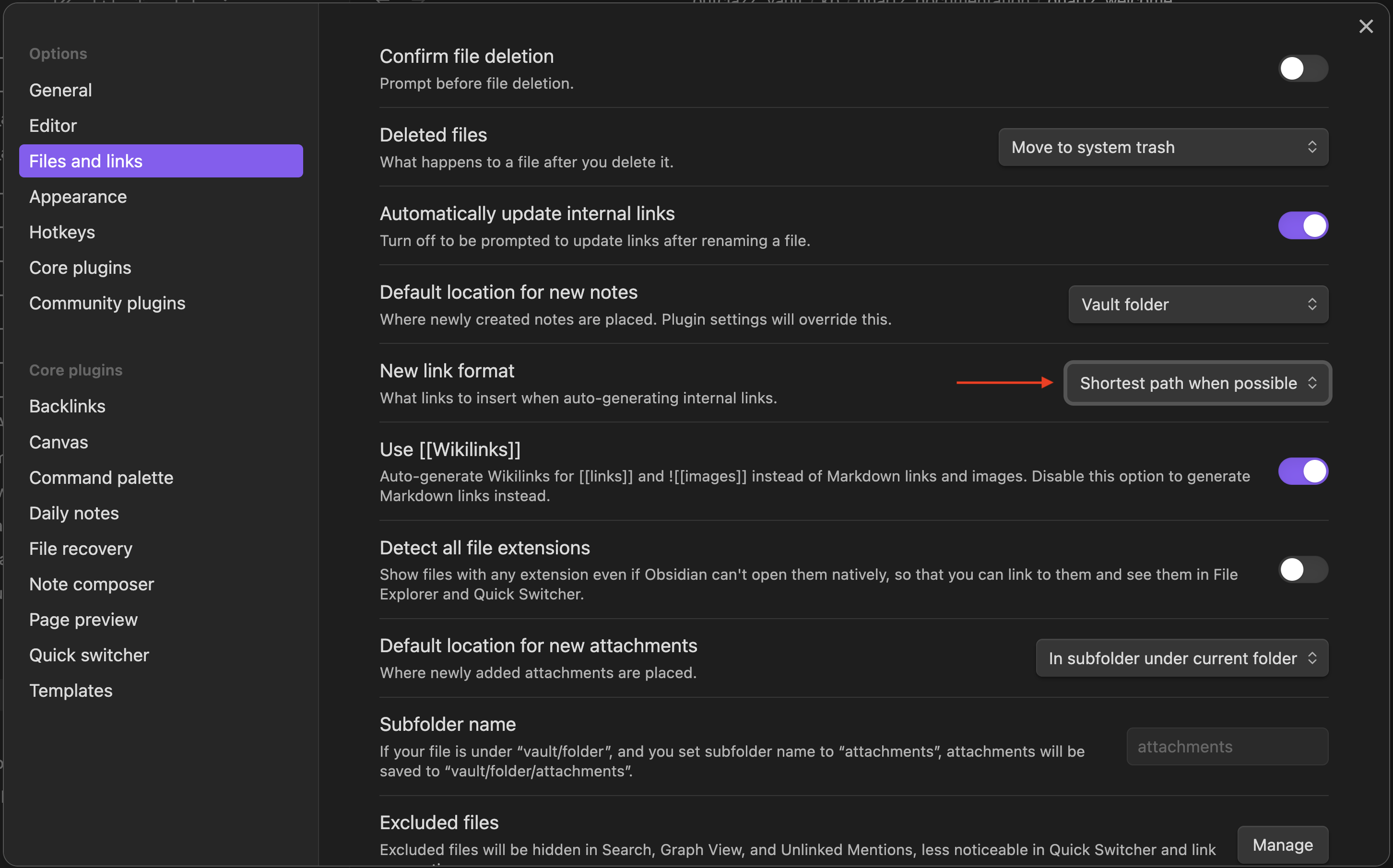Viewport: 1393px width, 868px height.
Task: Turn off Use Wikilinks toggle
Action: point(1302,471)
